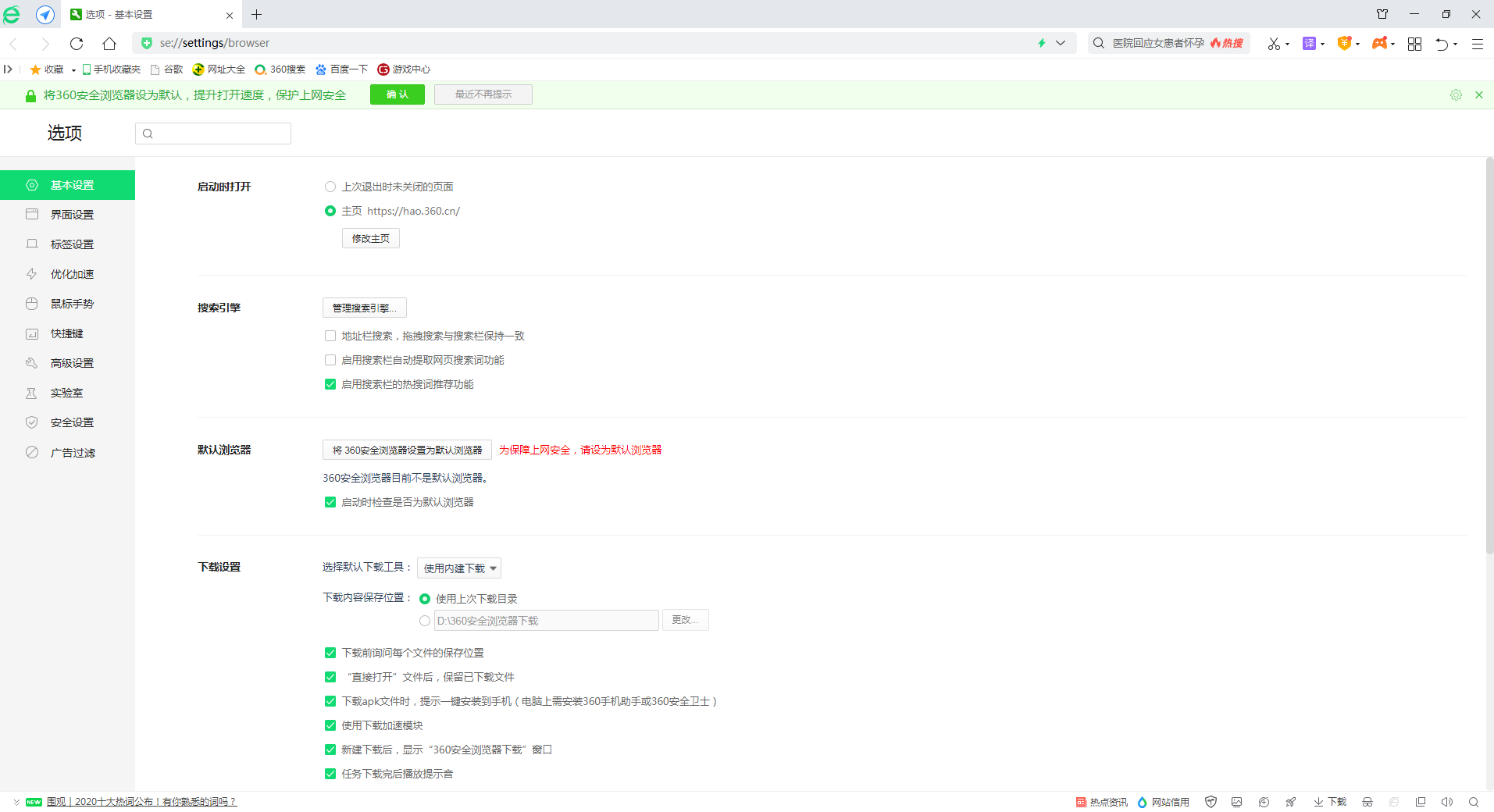The width and height of the screenshot is (1494, 812).
Task: Expand the screenshot tool dropdown arrow
Action: (1287, 45)
